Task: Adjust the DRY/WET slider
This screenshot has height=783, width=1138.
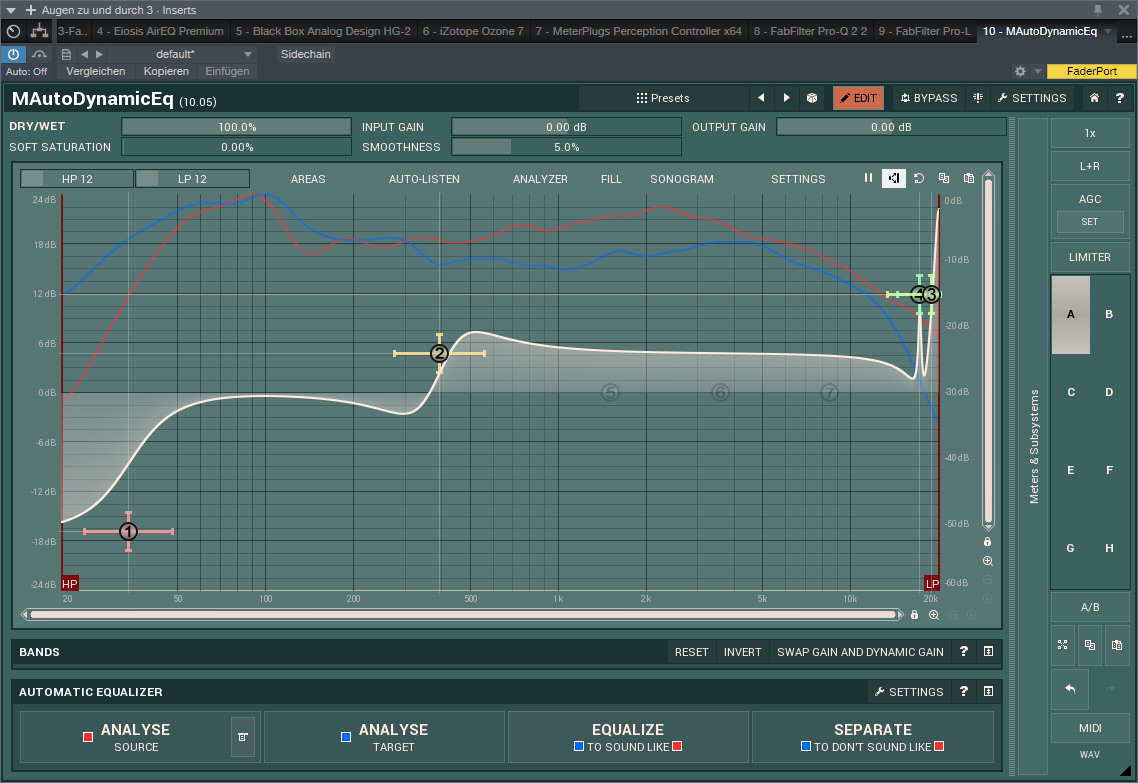Action: [237, 127]
